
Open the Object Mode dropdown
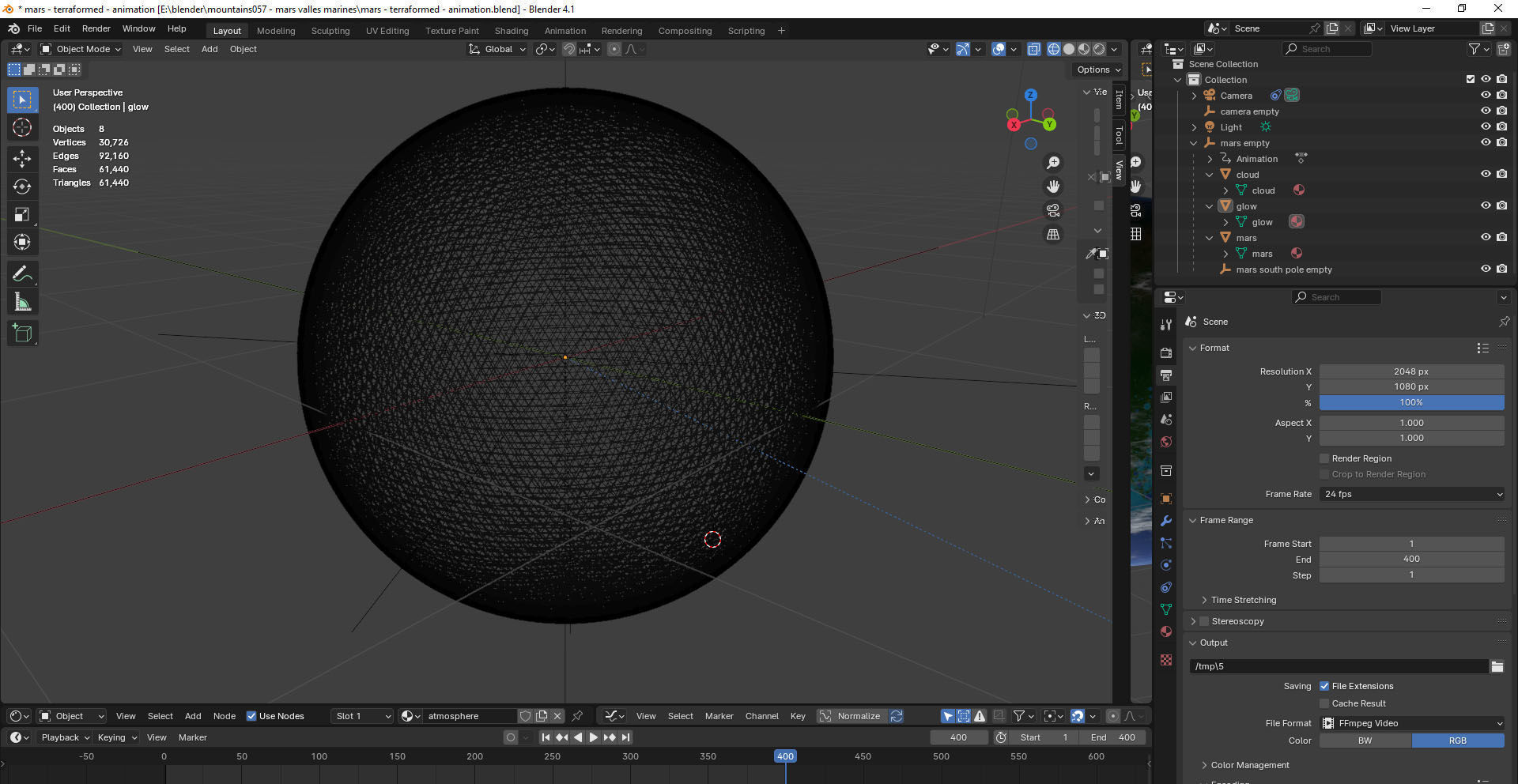point(81,49)
